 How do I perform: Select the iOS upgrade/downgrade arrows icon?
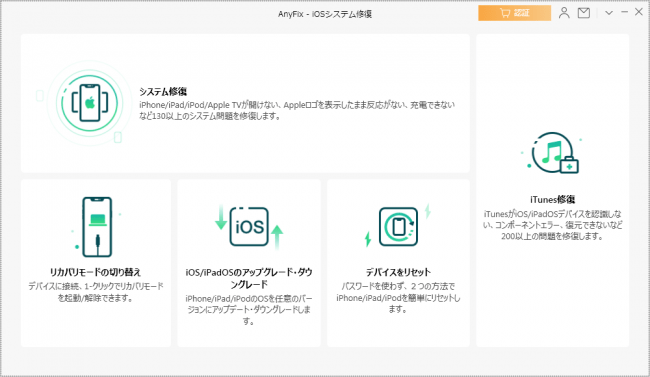(249, 227)
